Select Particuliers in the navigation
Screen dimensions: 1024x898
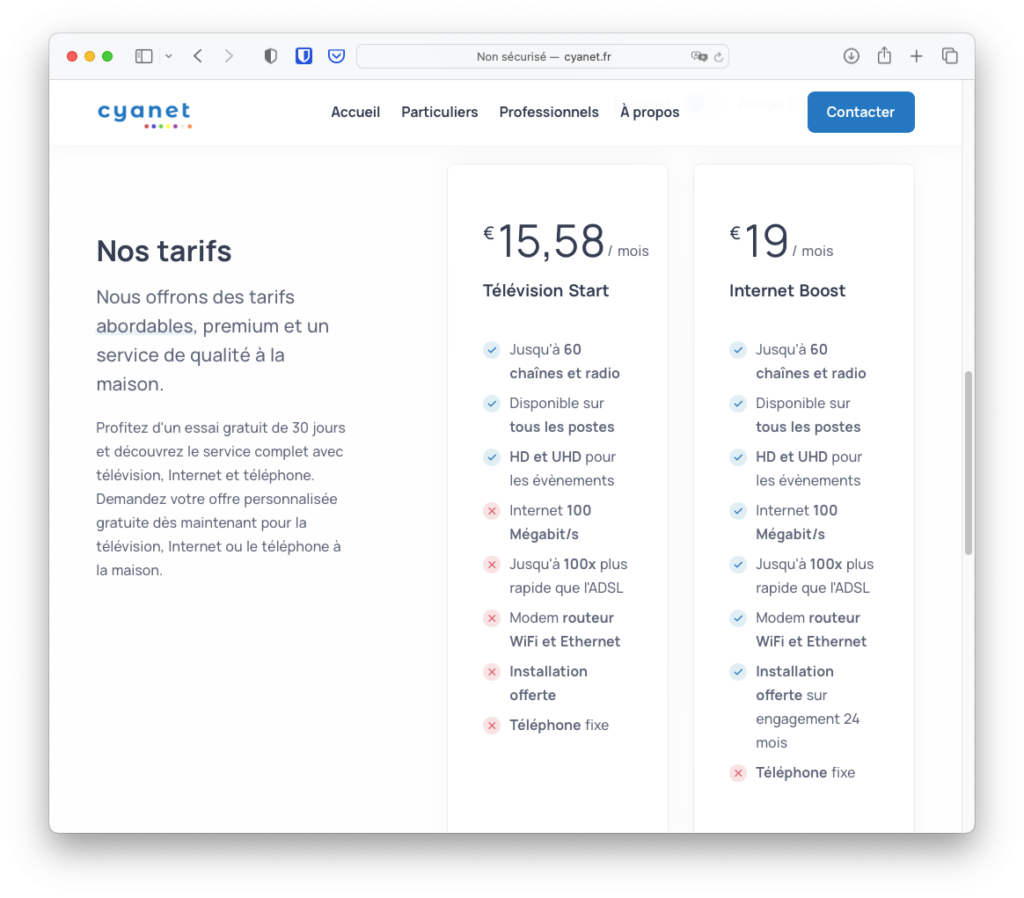(439, 112)
